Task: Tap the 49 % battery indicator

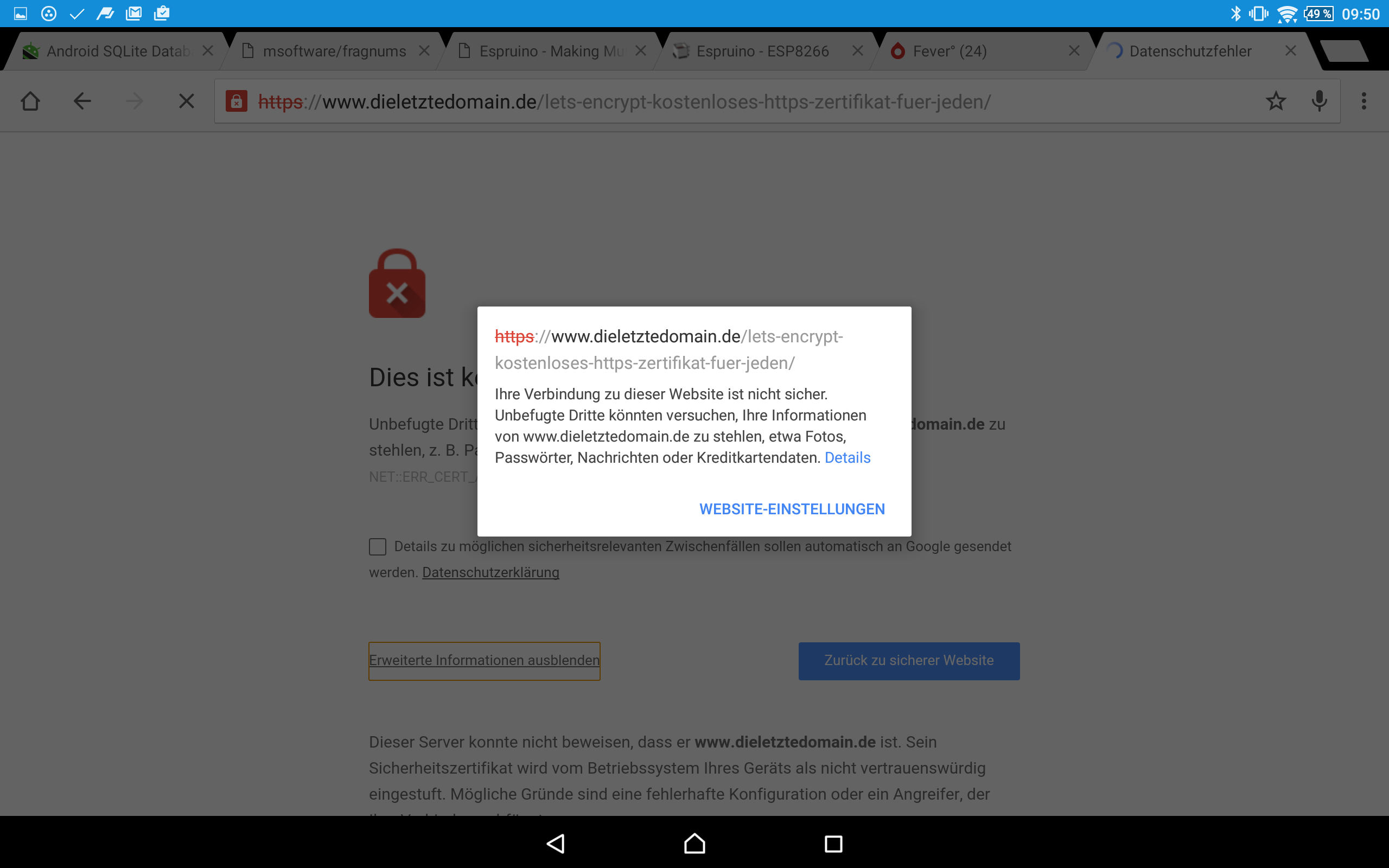Action: pos(1318,13)
